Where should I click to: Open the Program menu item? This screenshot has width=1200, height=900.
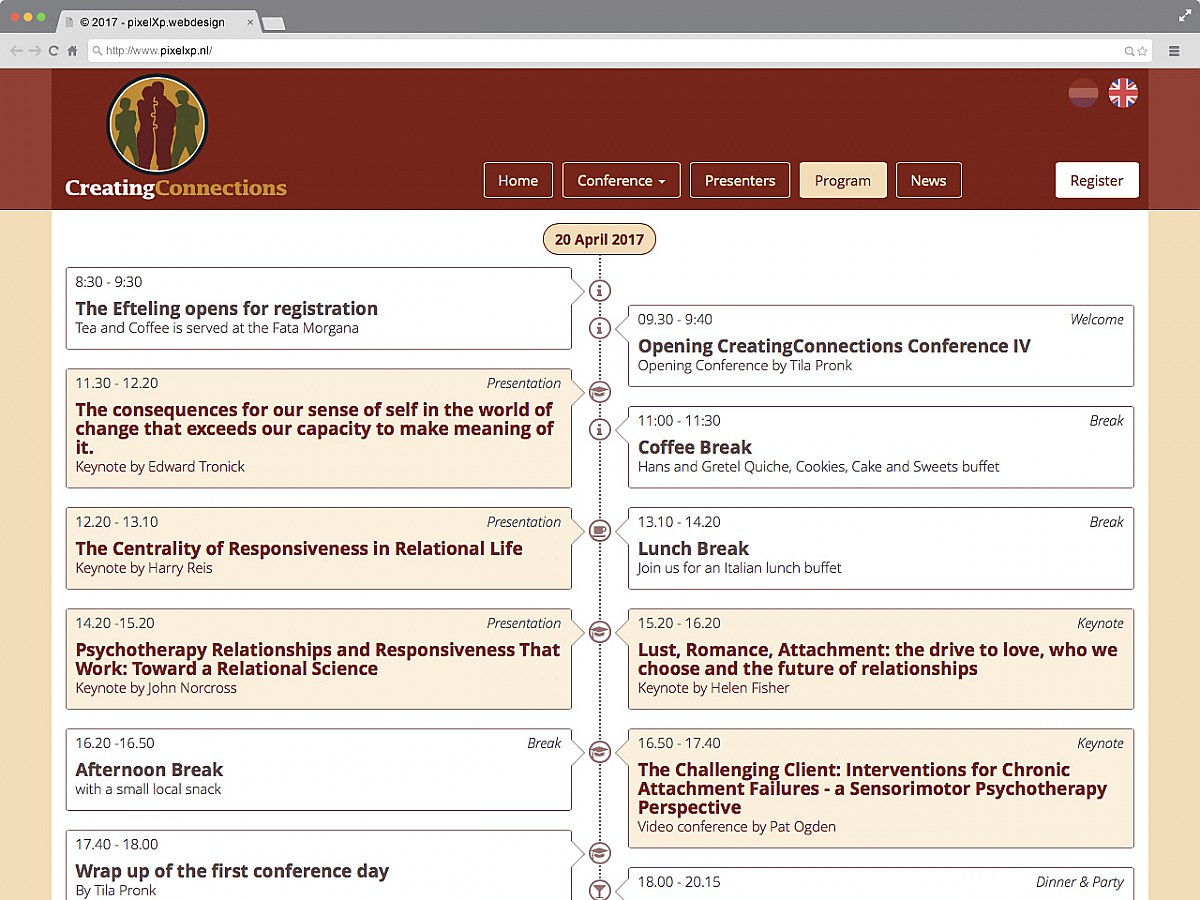[x=842, y=181]
